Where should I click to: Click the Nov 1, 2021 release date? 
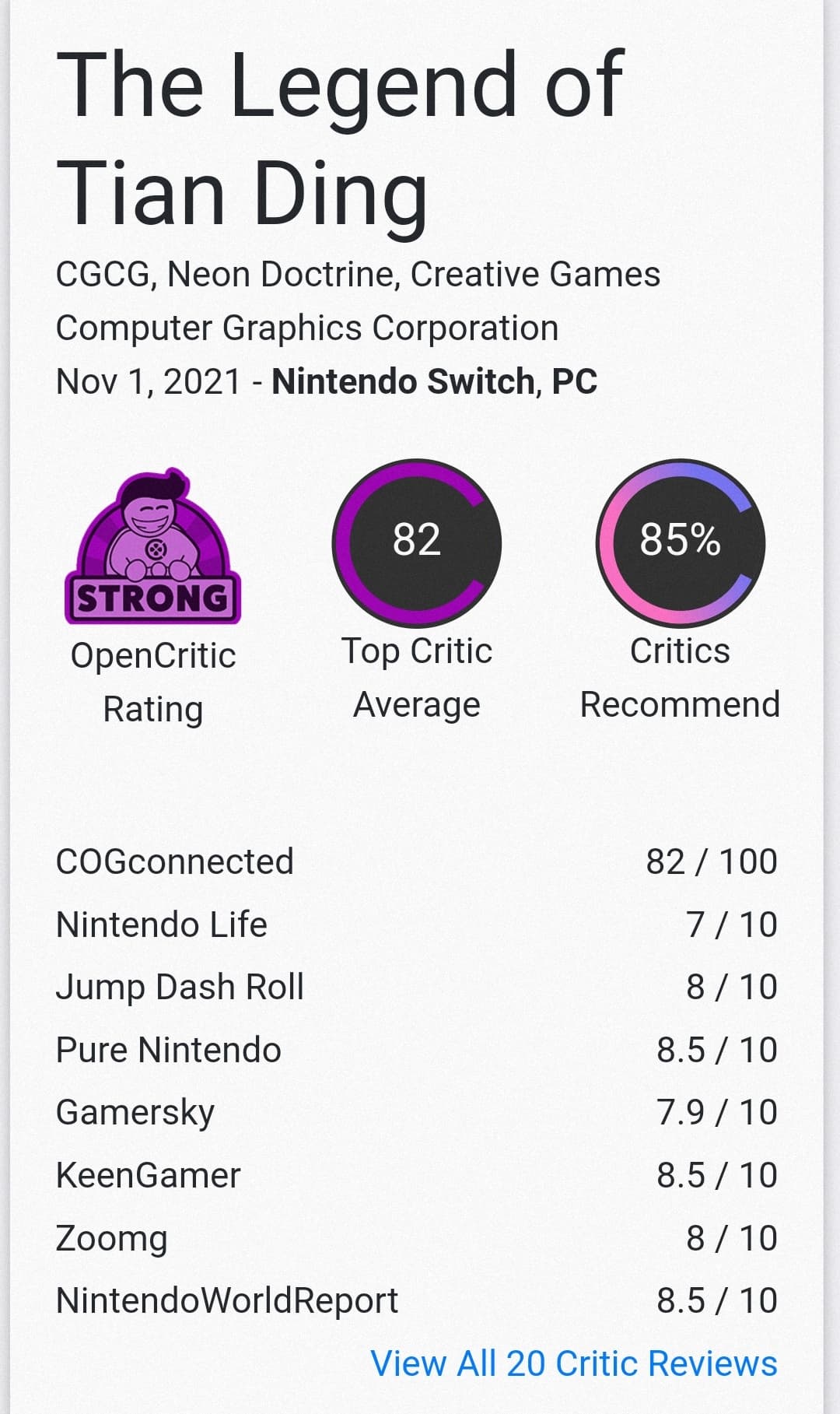click(149, 381)
